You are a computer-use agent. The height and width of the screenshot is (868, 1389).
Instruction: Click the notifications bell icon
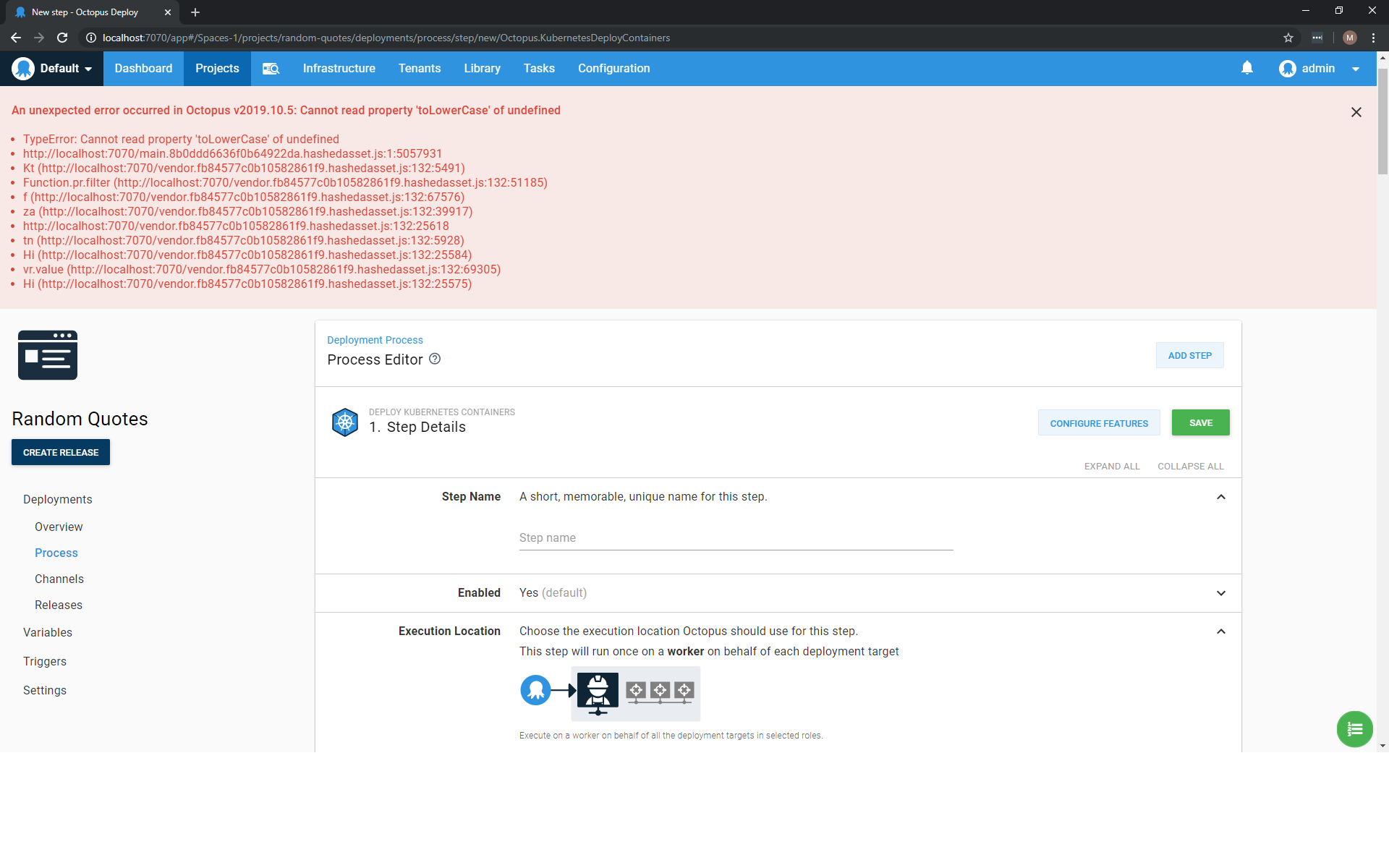(x=1247, y=68)
